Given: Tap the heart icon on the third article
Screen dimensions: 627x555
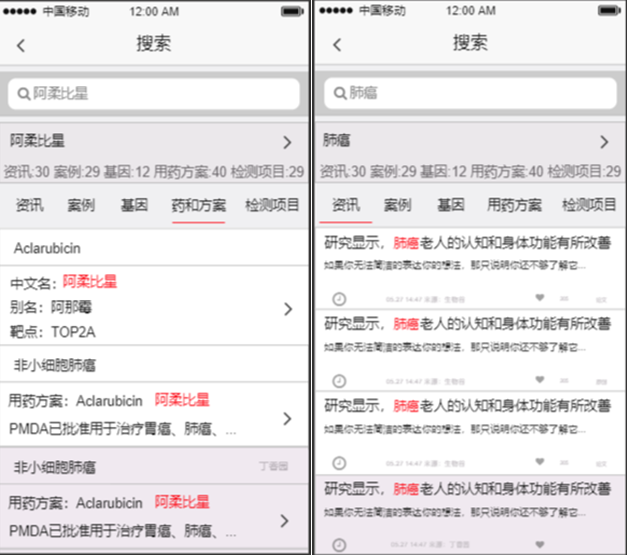Looking at the screenshot, I should click(540, 463).
